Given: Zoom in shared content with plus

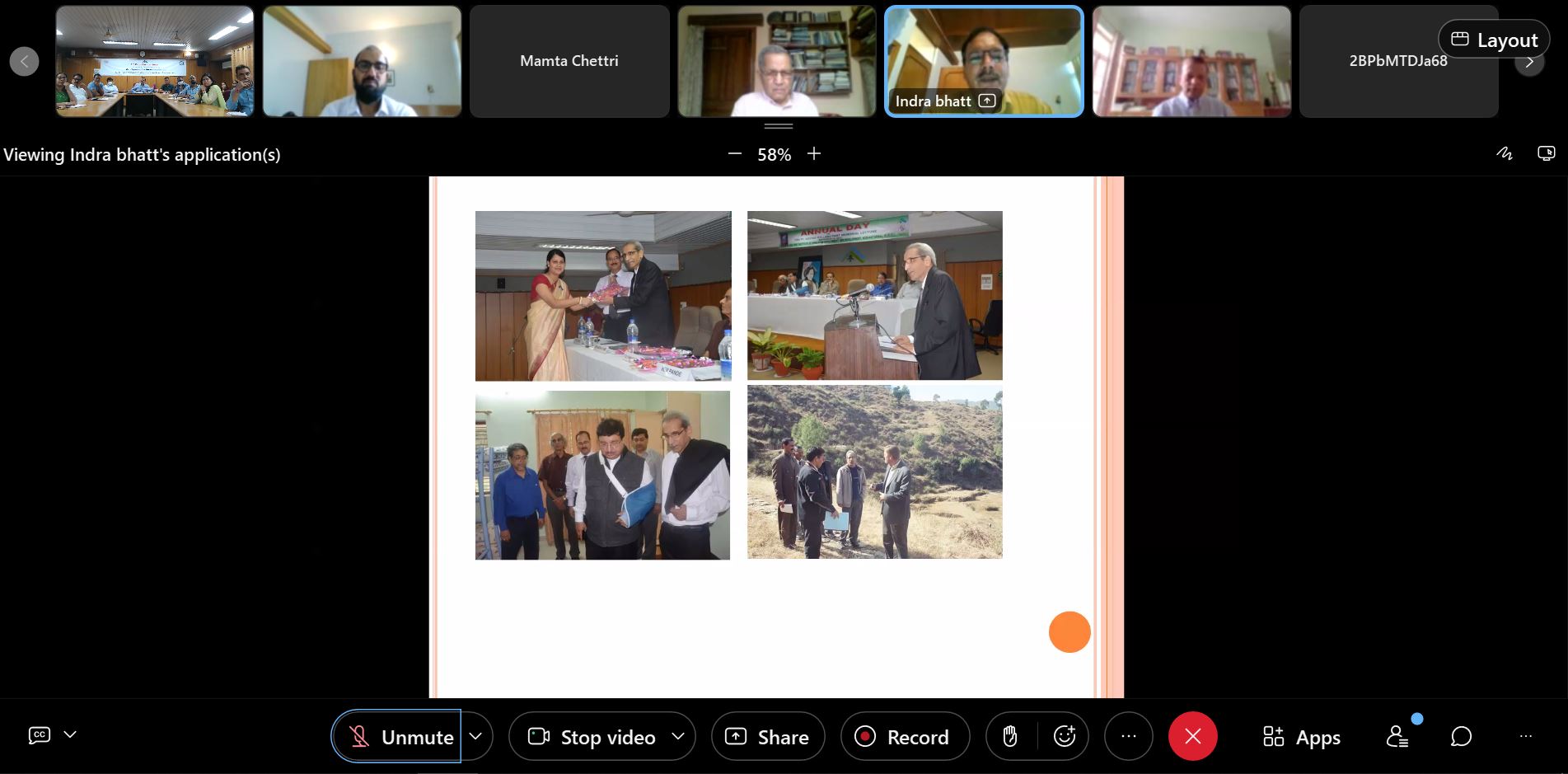Looking at the screenshot, I should point(814,154).
